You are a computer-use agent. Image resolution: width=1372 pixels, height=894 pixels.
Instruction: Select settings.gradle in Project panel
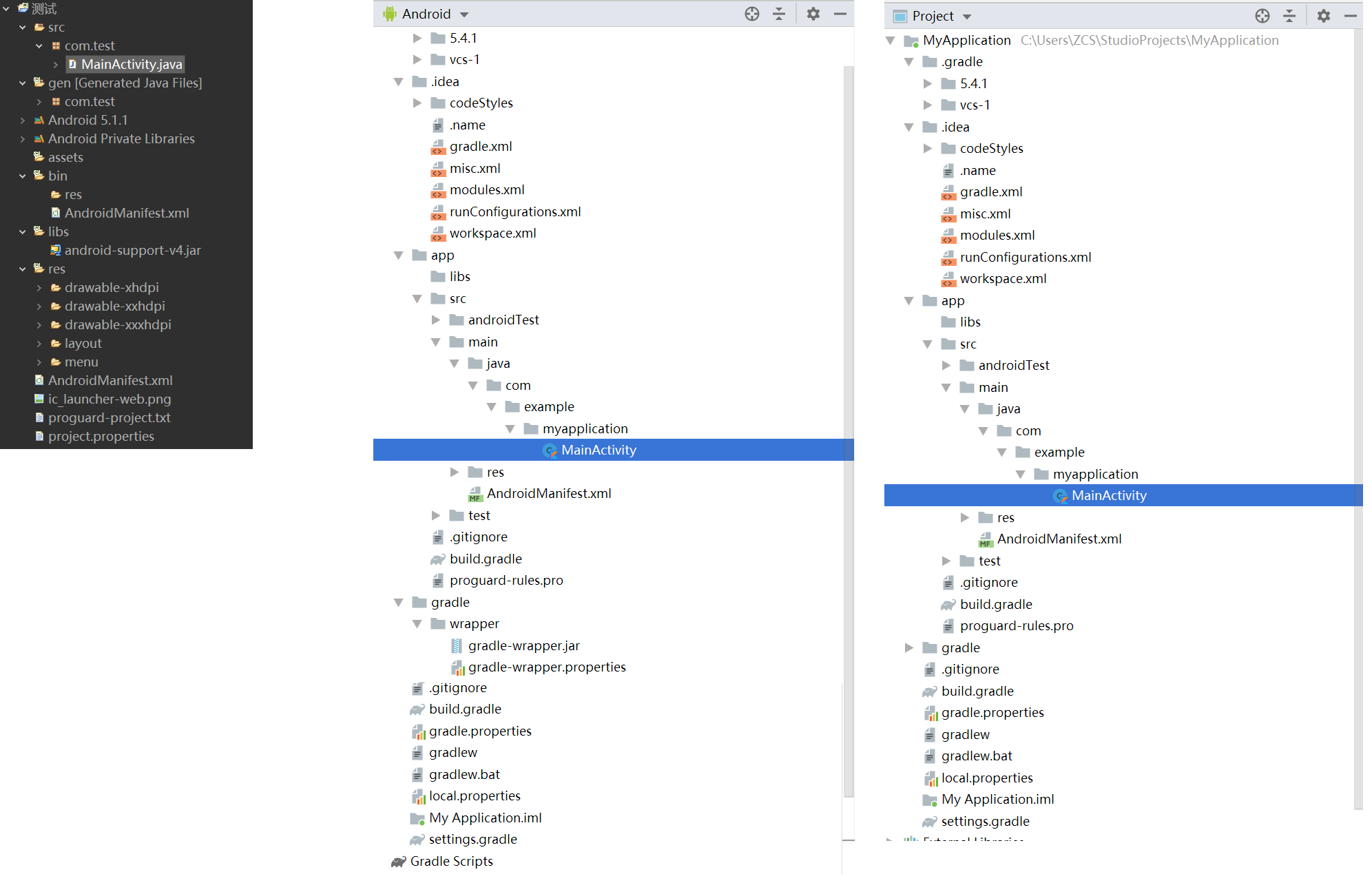[976, 821]
